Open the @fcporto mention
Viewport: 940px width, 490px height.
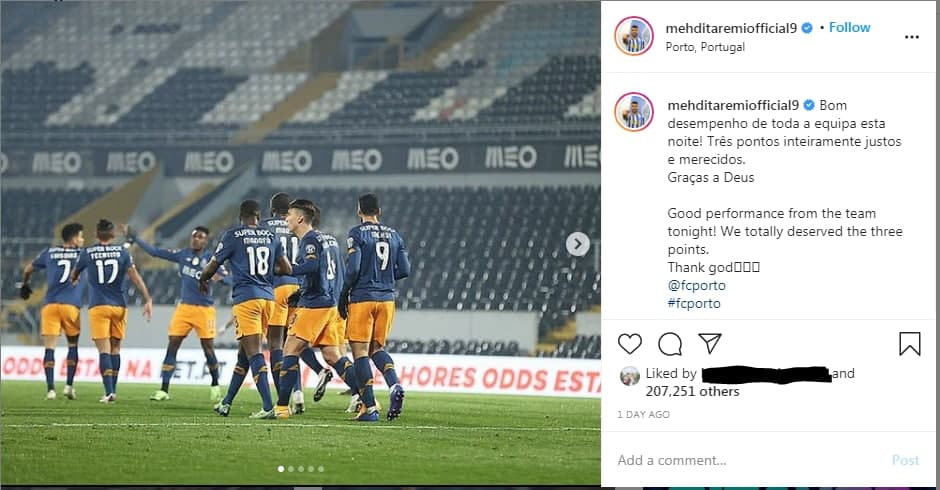697,285
